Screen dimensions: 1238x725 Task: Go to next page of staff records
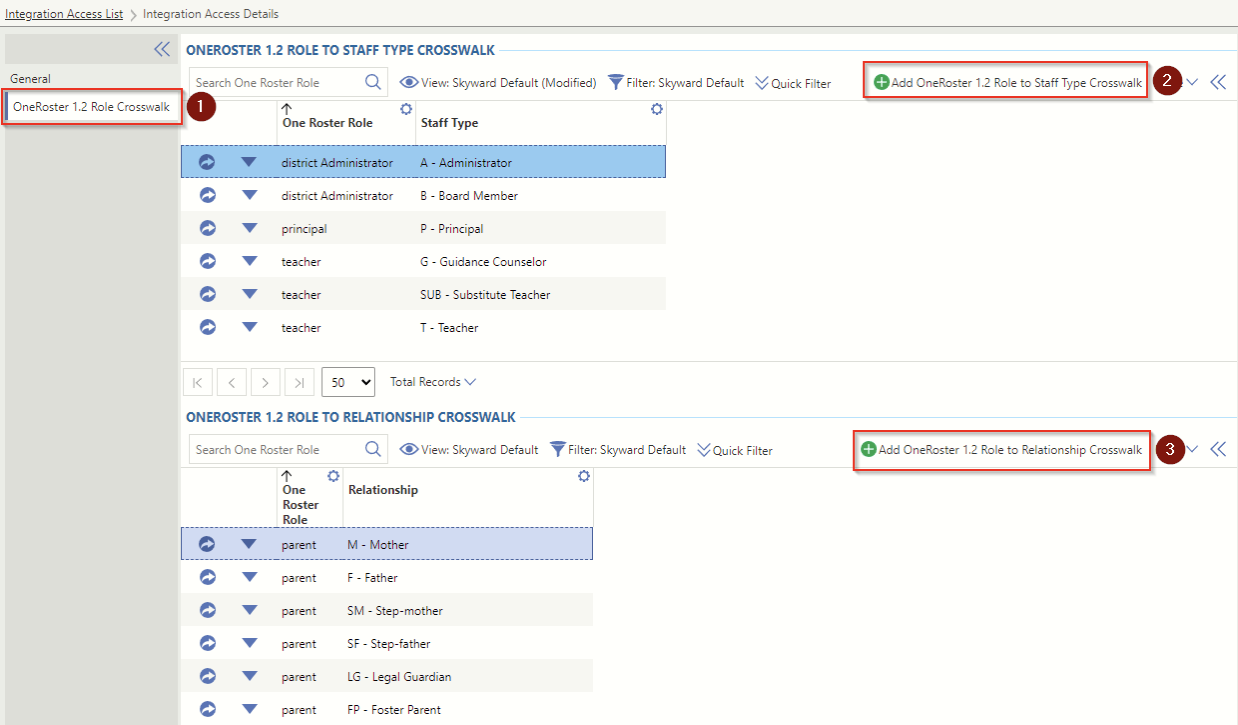coord(266,382)
